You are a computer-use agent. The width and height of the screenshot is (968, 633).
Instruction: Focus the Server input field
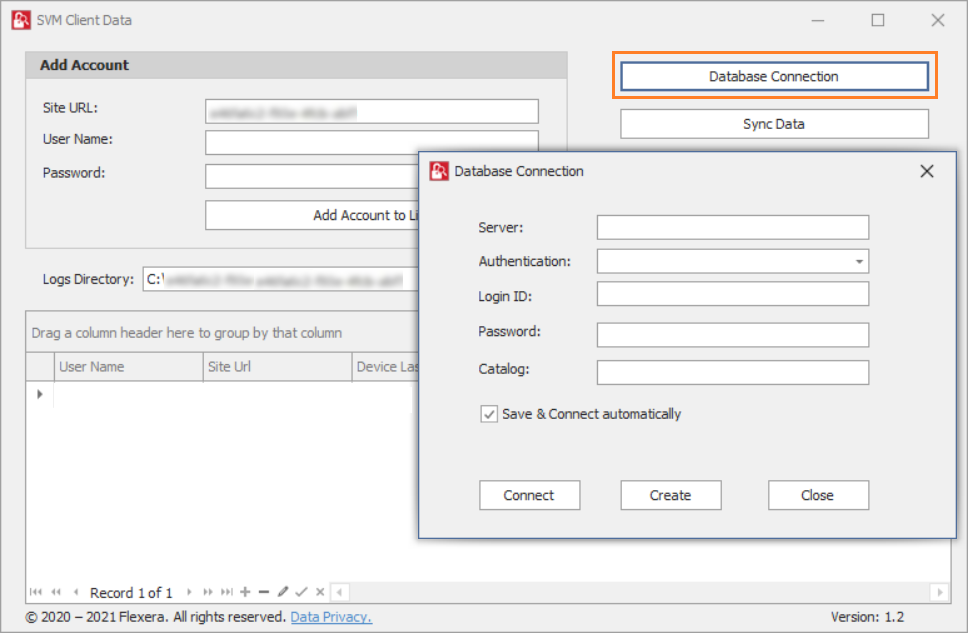[732, 228]
